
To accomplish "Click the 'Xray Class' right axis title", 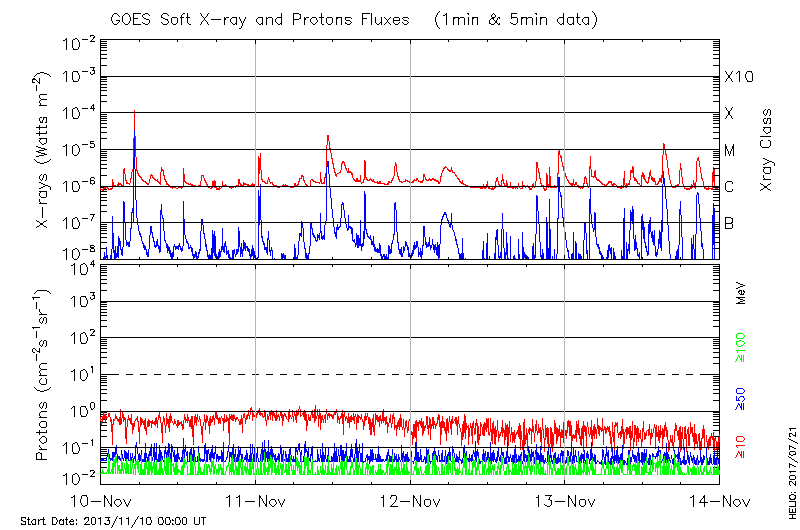I will coord(767,150).
